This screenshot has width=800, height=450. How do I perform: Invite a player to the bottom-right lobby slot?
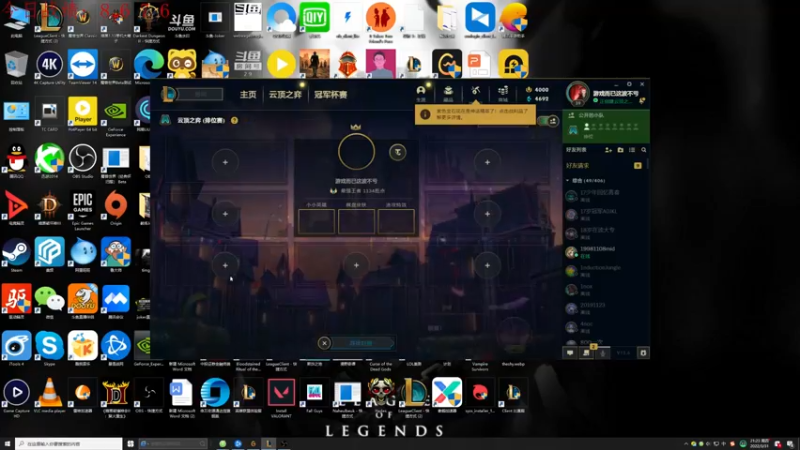(x=487, y=265)
